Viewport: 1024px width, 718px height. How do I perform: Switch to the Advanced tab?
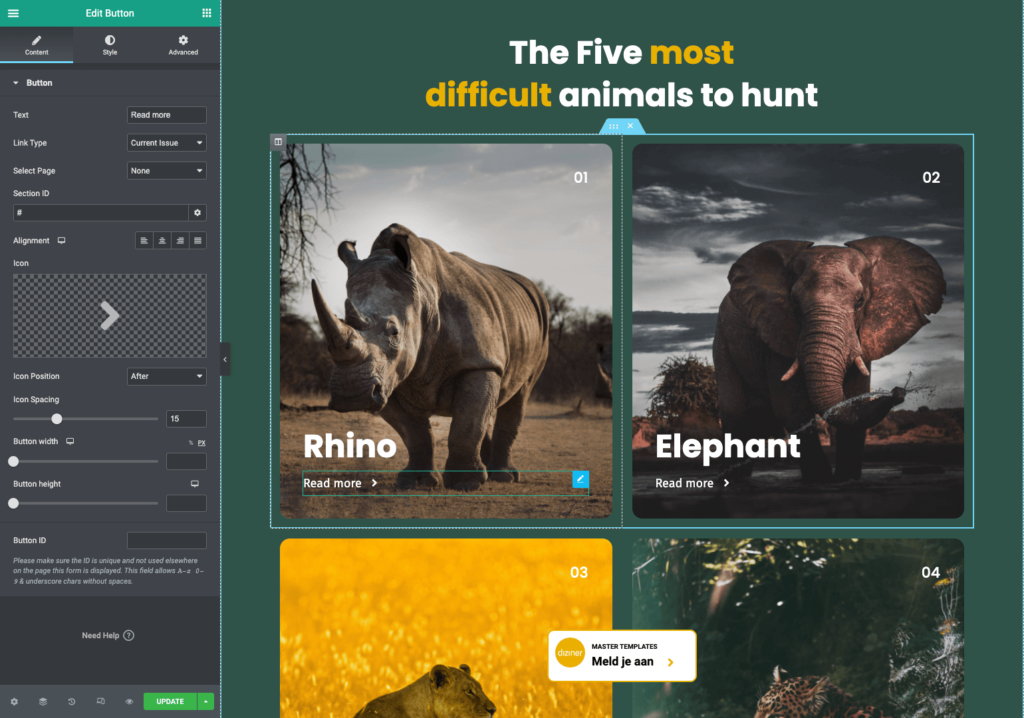183,45
